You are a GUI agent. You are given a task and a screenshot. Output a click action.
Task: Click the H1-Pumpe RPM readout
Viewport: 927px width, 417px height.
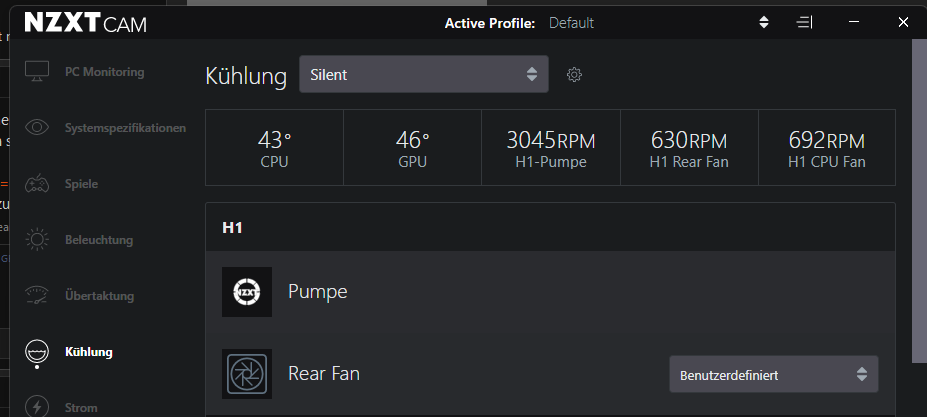click(x=551, y=148)
